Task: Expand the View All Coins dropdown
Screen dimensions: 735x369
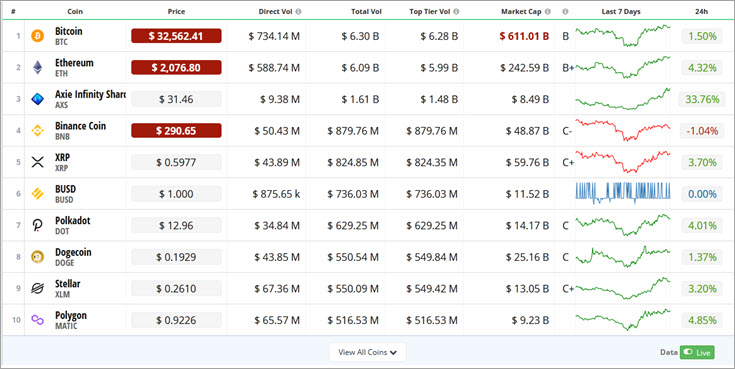Action: click(x=368, y=352)
